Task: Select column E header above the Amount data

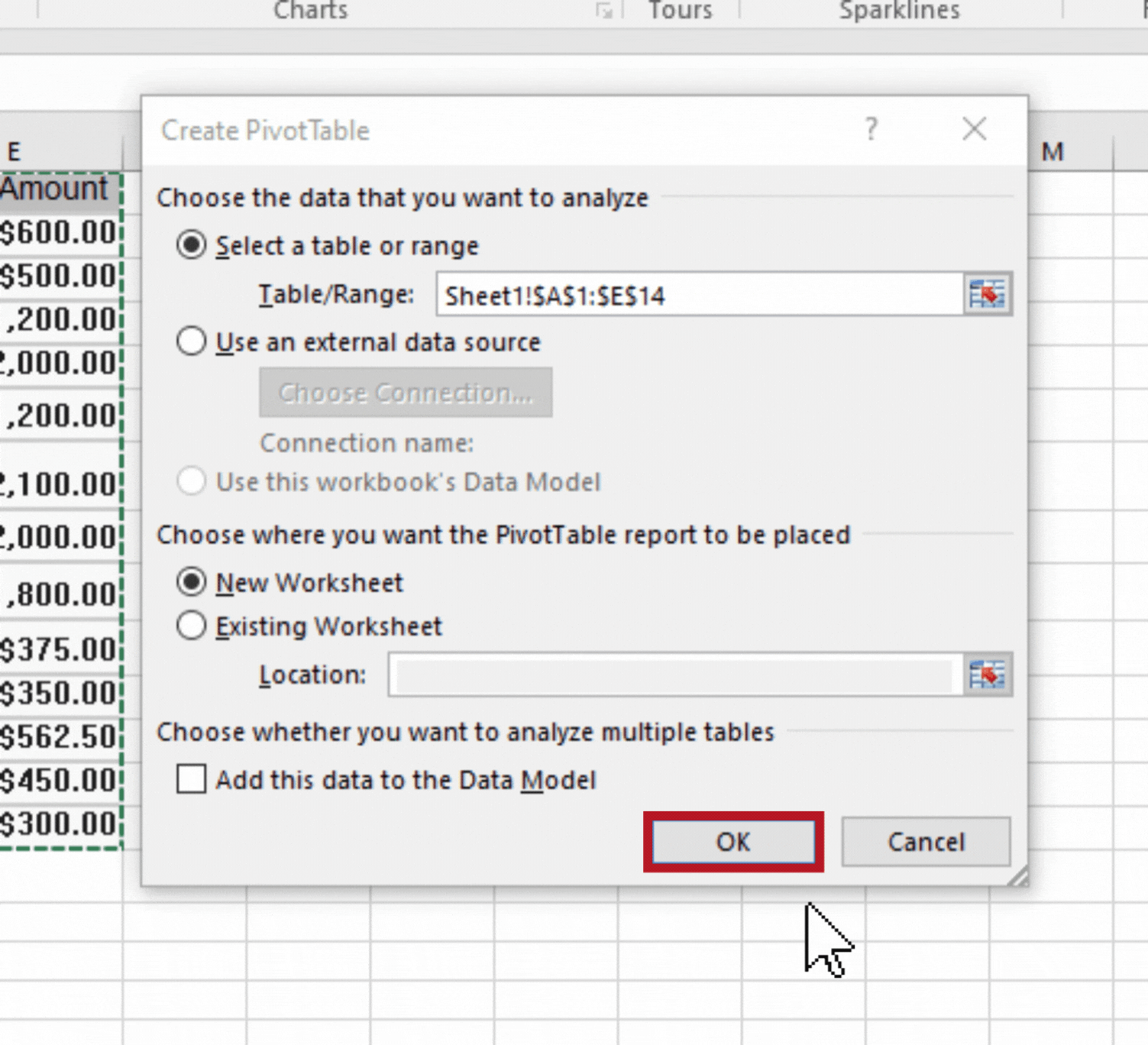Action: point(12,151)
